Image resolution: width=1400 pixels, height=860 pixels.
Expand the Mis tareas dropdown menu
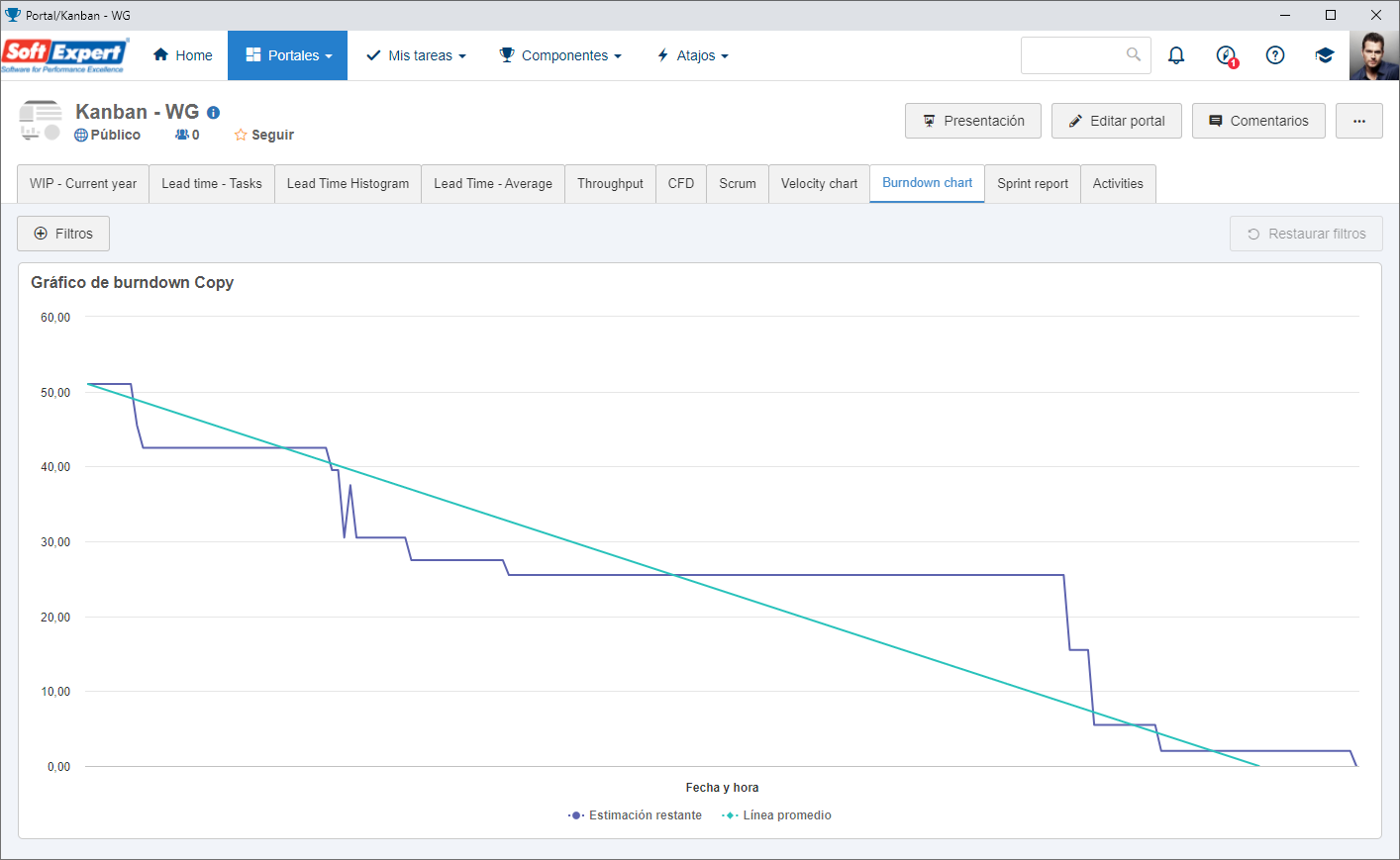[416, 55]
